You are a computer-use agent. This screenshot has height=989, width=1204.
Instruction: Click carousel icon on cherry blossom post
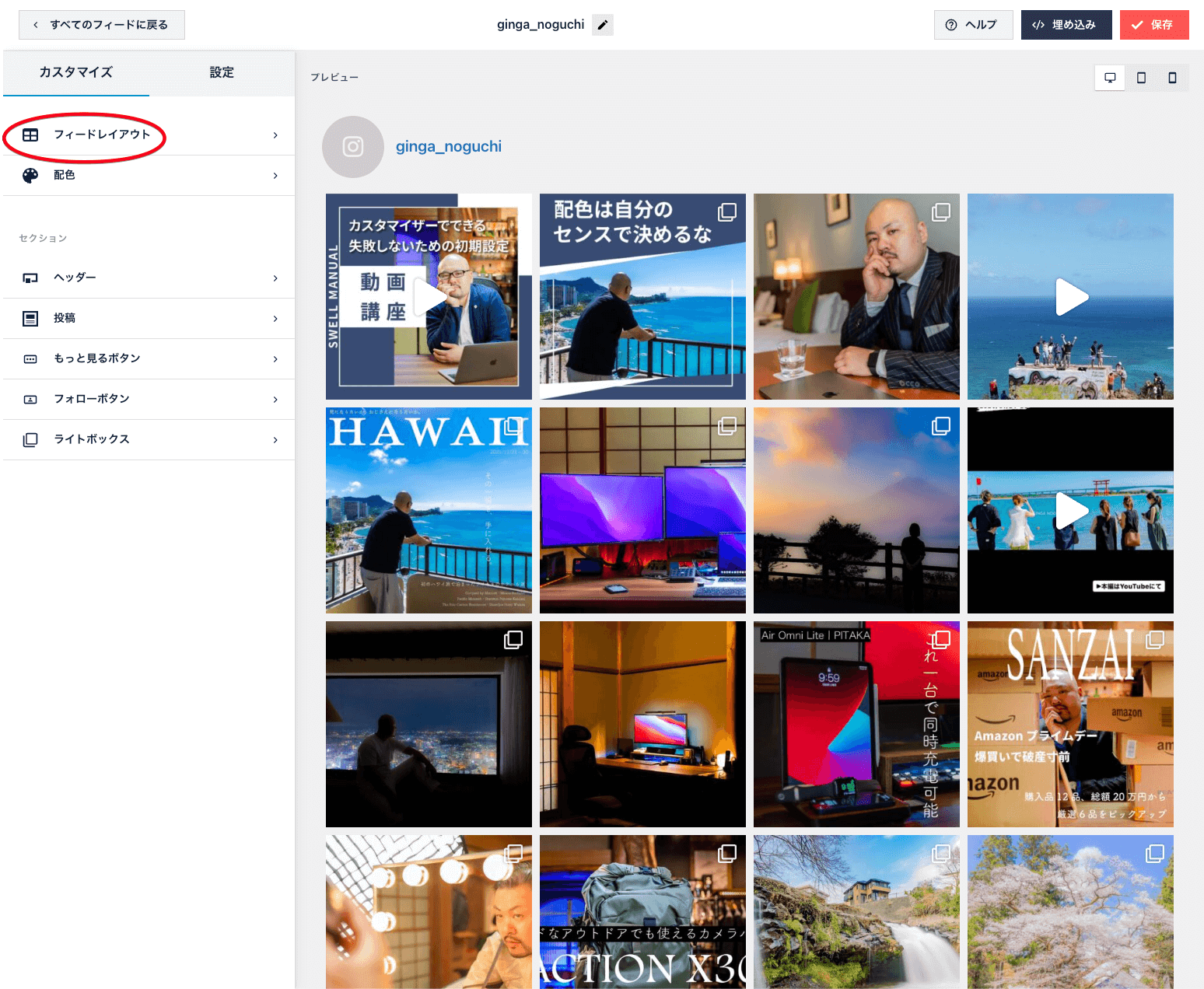1155,854
